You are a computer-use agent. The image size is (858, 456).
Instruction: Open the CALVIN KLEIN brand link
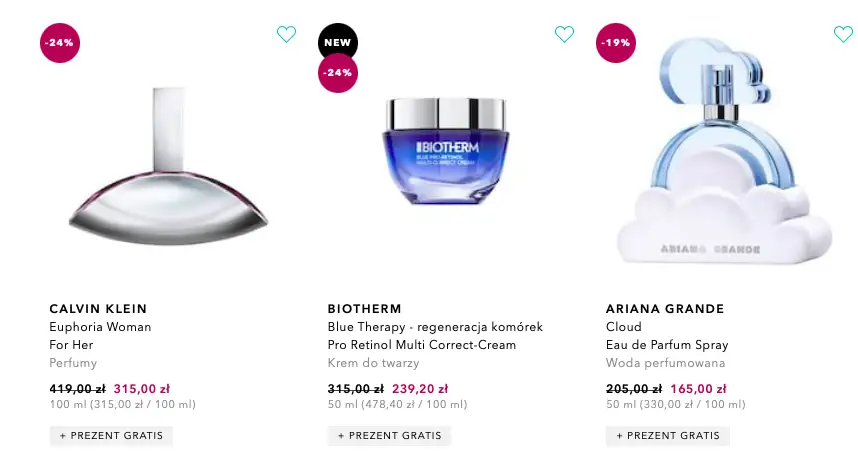pos(98,309)
